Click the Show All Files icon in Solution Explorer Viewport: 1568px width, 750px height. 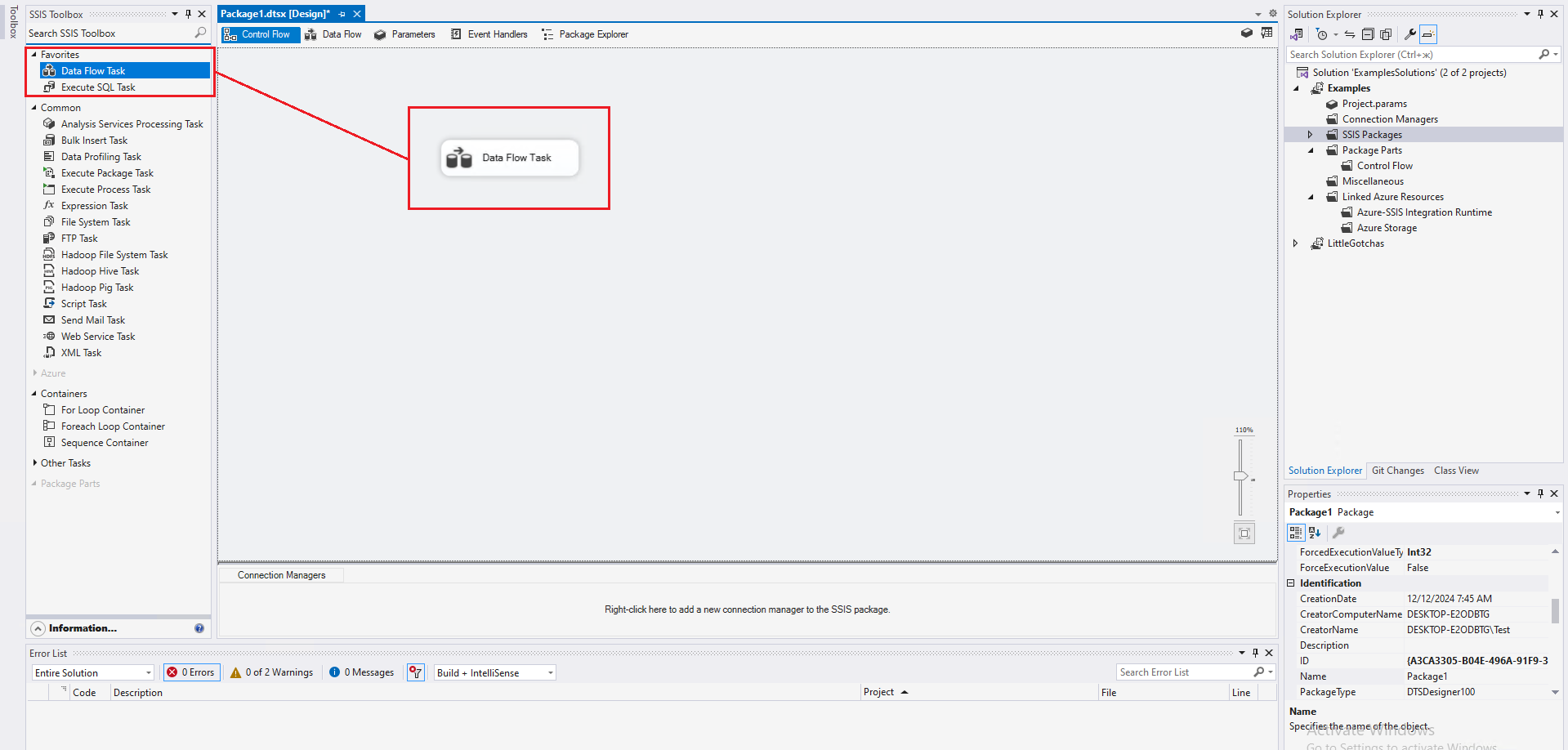1386,34
